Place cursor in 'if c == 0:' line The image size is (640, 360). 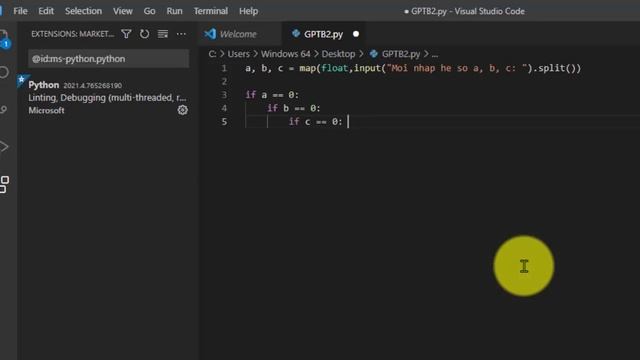tap(316, 122)
